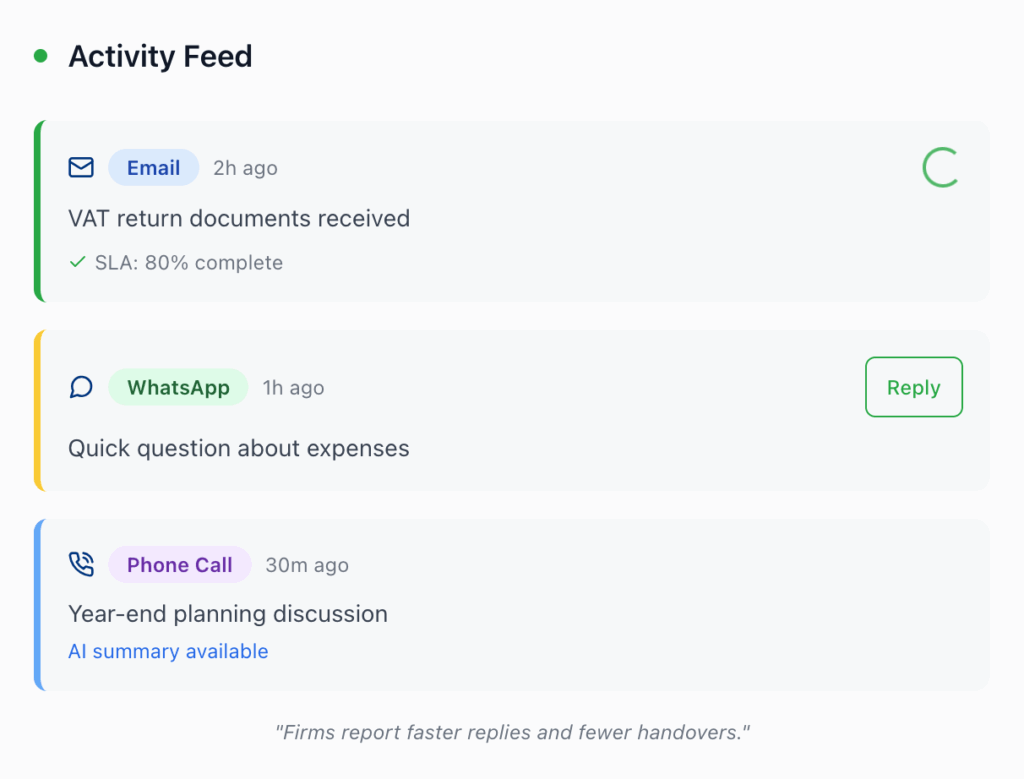This screenshot has height=779, width=1024.
Task: Click the 1h ago timestamp
Action: pos(293,388)
